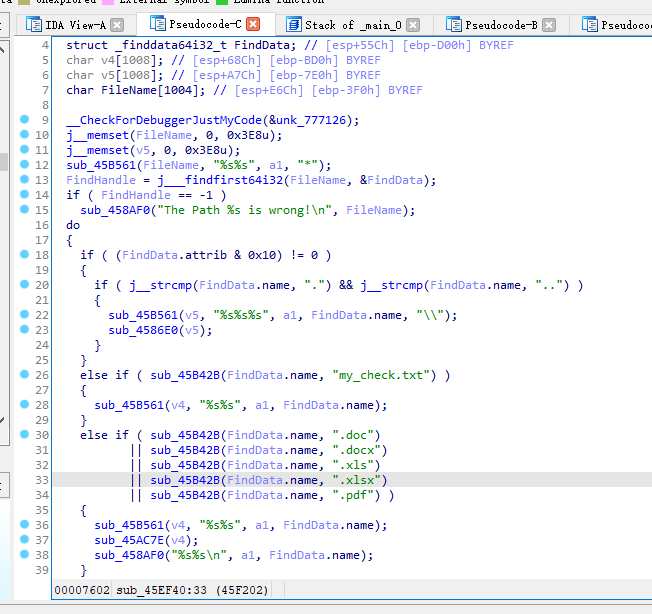Click the unk_777126 reference

click(311, 120)
